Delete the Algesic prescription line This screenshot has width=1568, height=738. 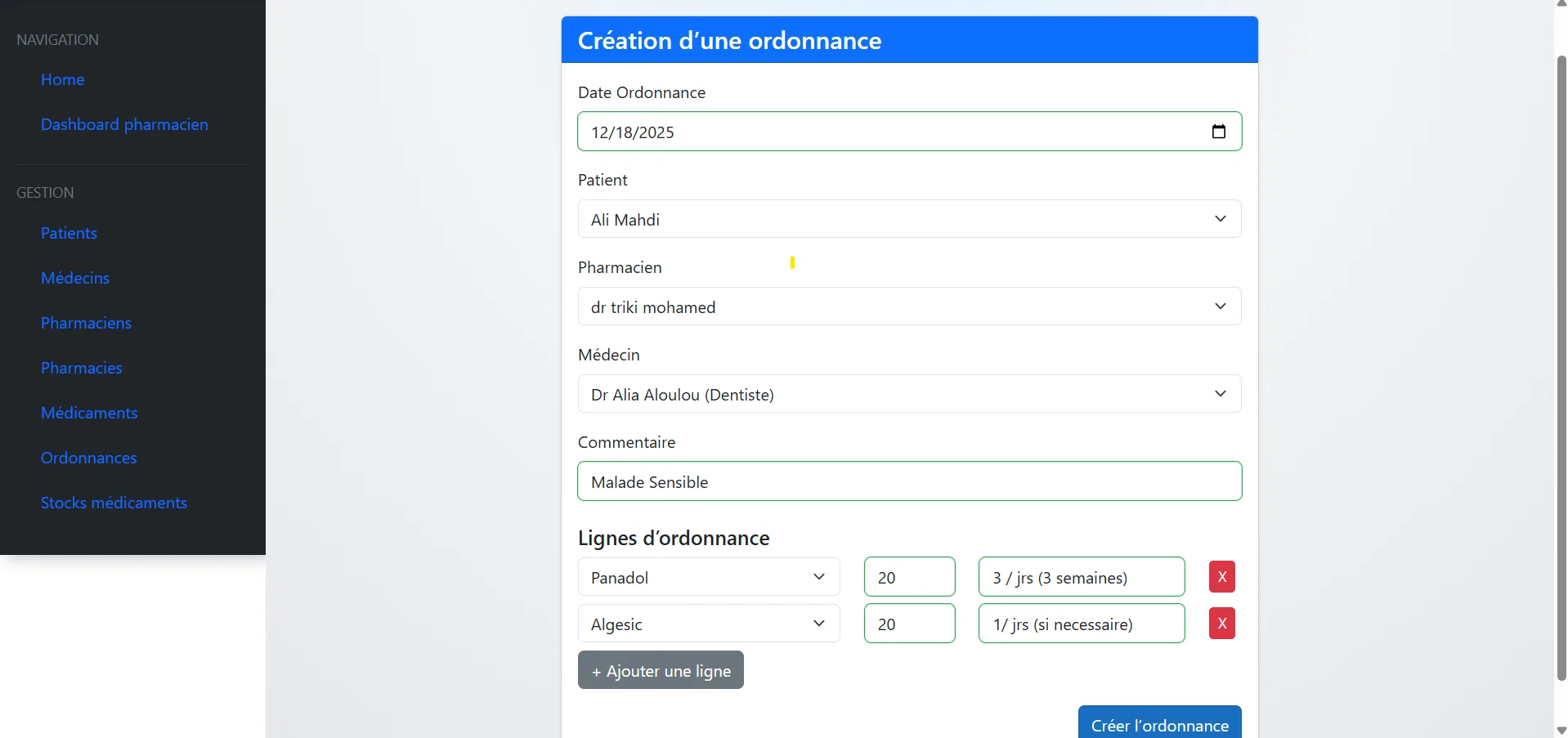(x=1221, y=624)
